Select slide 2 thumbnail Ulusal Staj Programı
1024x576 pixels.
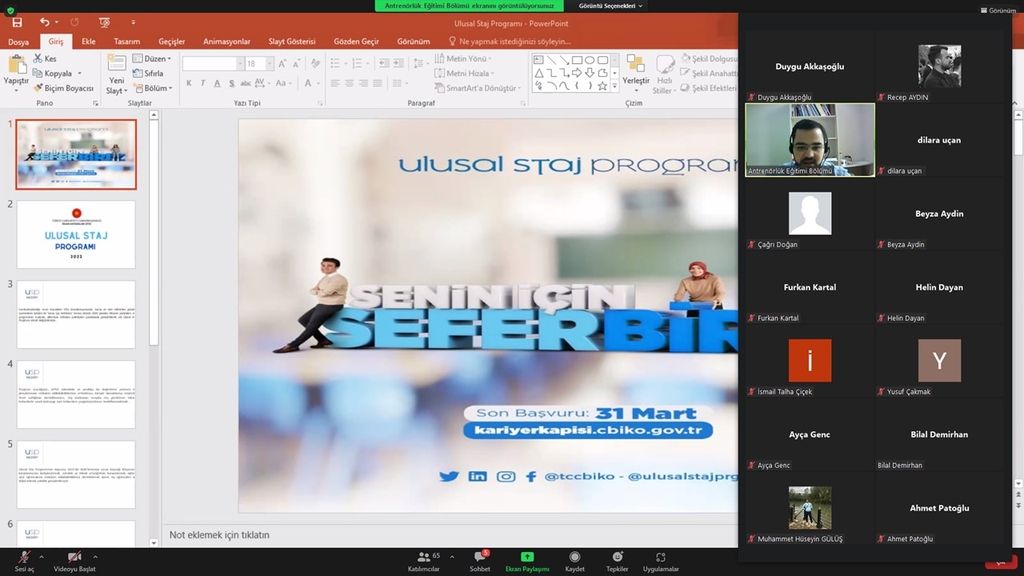(x=76, y=234)
